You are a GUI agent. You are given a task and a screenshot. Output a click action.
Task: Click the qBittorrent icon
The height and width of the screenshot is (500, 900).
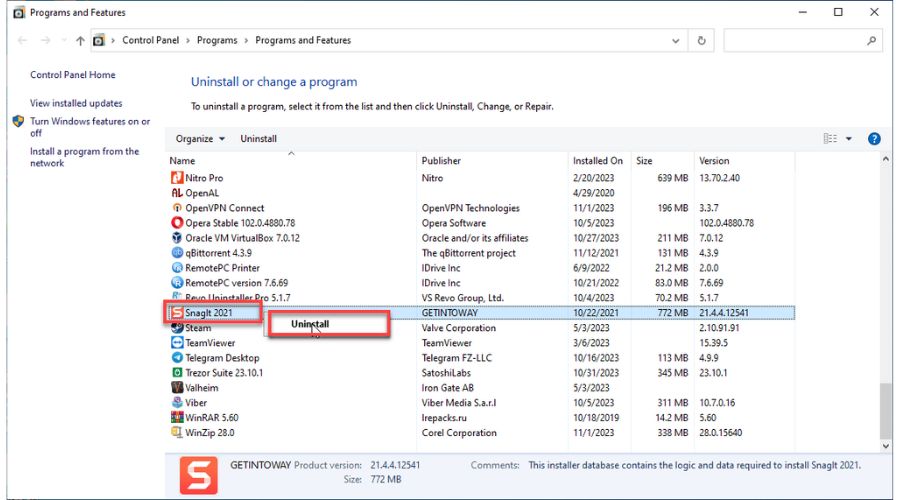(x=177, y=253)
